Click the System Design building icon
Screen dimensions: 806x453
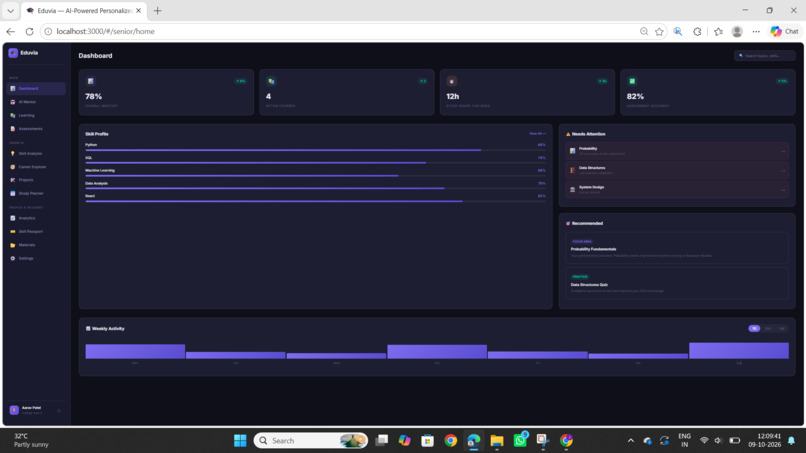pos(573,189)
